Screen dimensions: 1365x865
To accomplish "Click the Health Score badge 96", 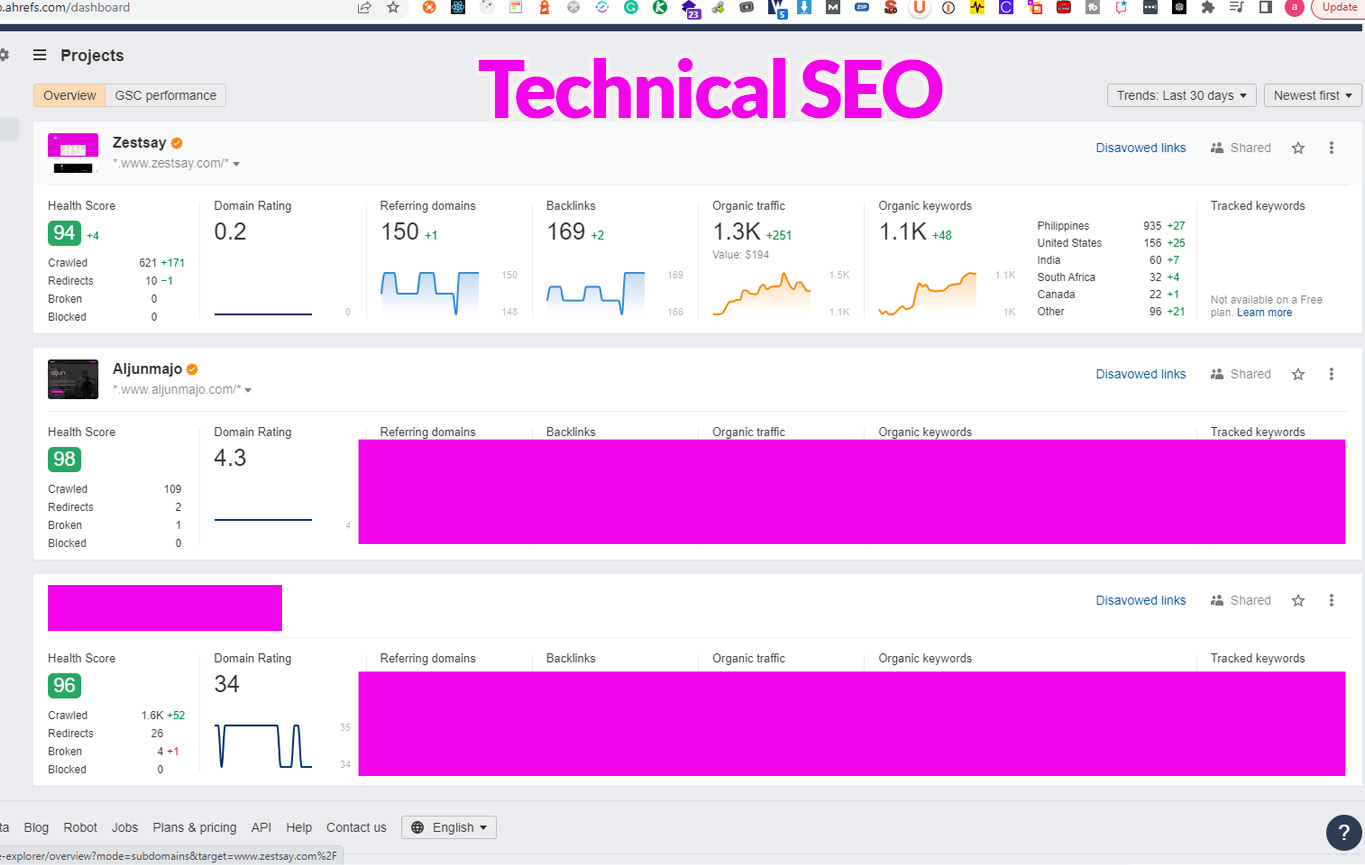I will coord(64,685).
